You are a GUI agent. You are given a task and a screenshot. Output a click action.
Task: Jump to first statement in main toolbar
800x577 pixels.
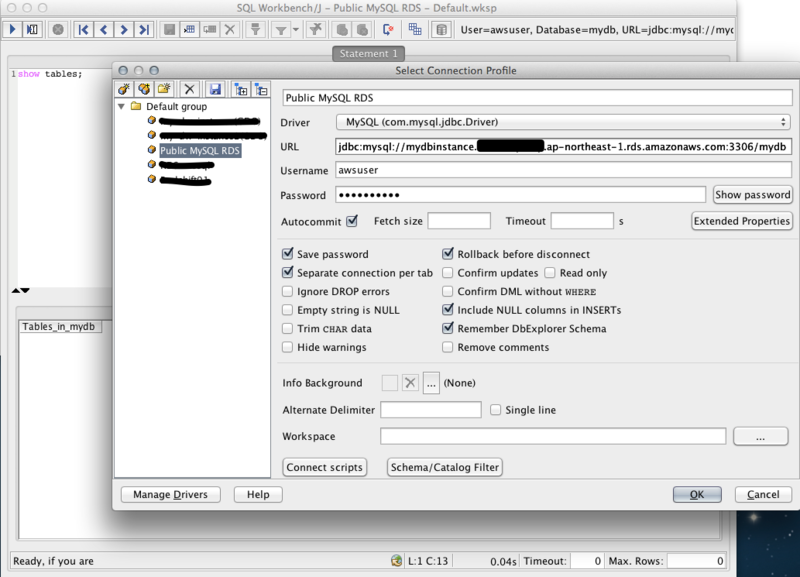pos(83,30)
